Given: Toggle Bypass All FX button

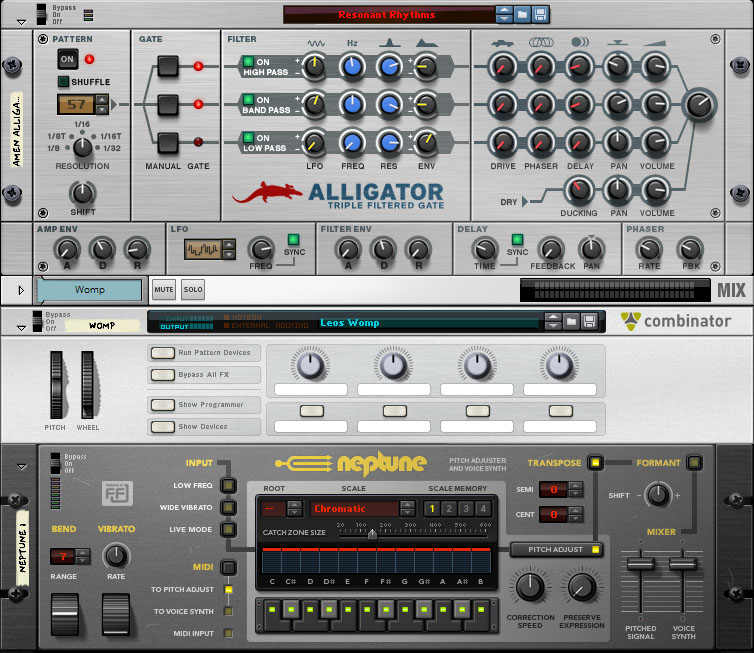Looking at the screenshot, I should point(163,375).
